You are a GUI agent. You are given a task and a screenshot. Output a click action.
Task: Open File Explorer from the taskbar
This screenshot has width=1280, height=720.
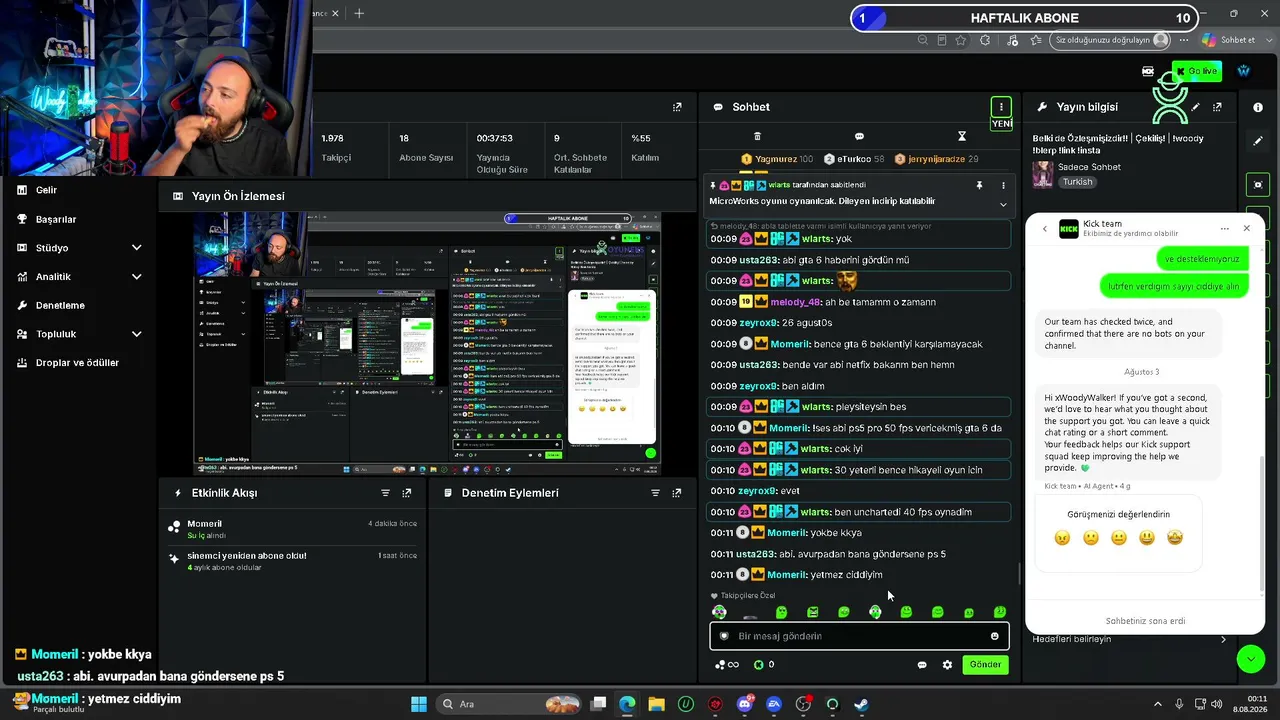tap(656, 704)
